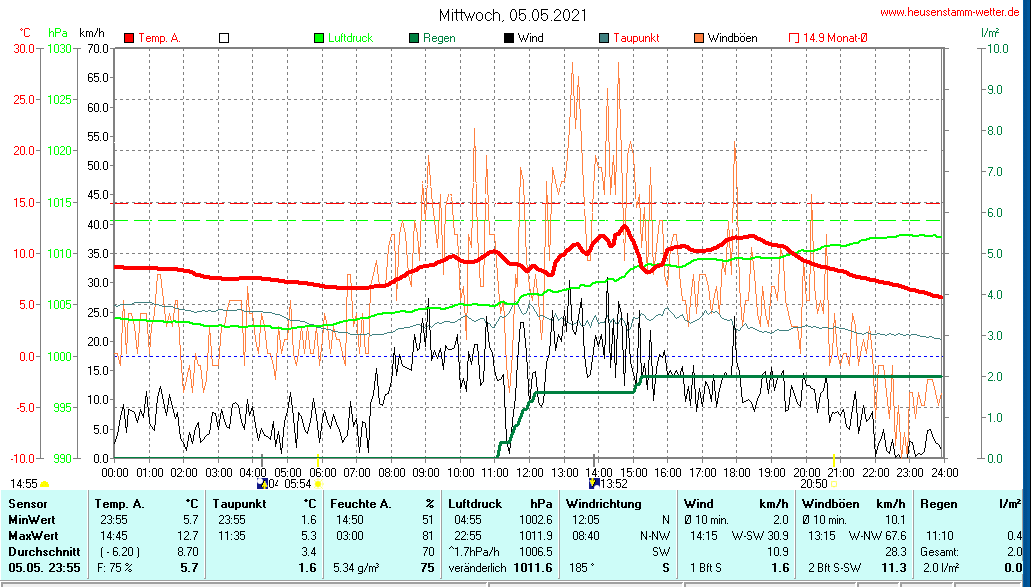
Task: Click the Taupunkt legend label
Action: tap(636, 38)
